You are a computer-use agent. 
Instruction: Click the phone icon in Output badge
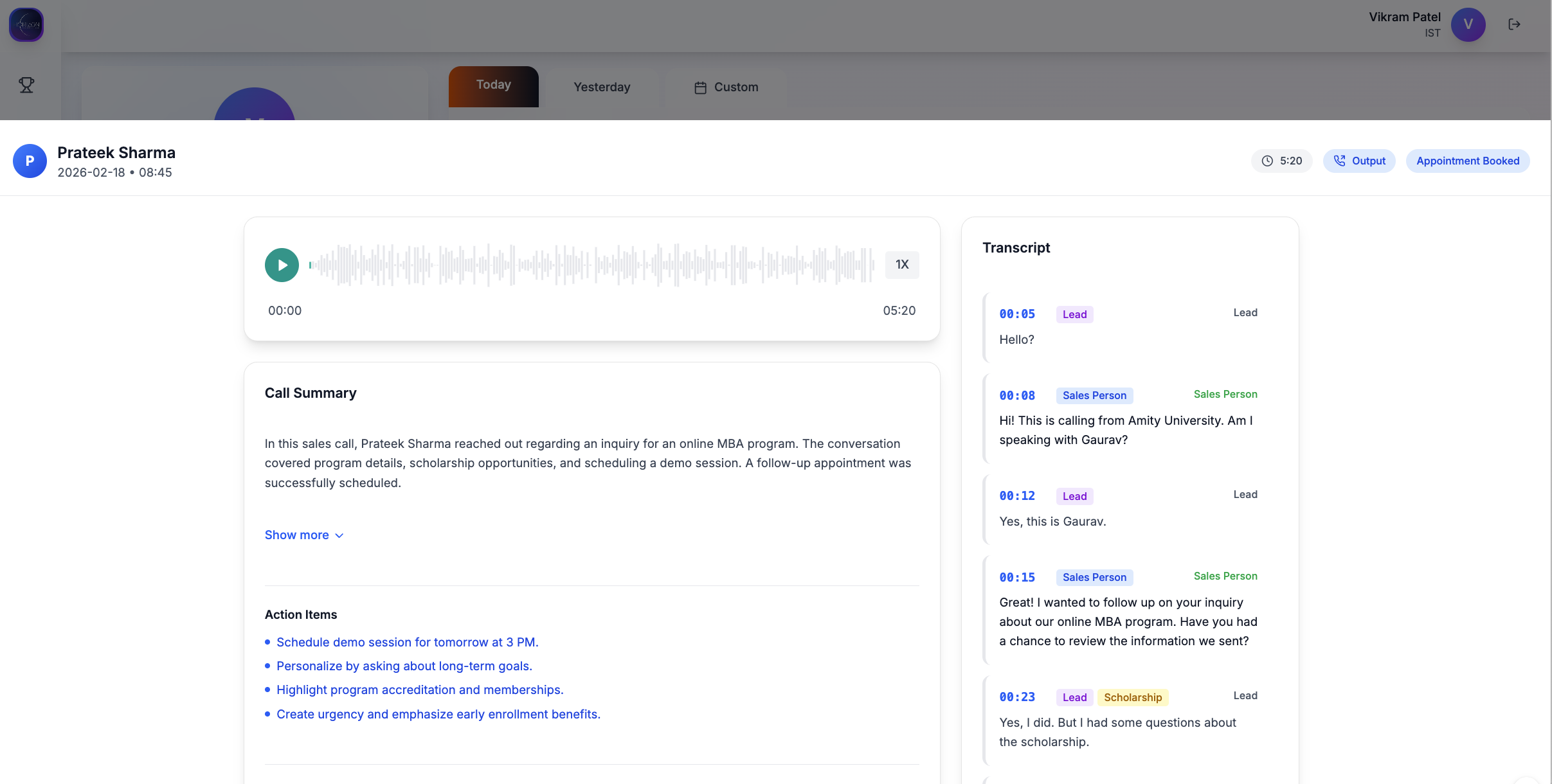click(x=1340, y=161)
